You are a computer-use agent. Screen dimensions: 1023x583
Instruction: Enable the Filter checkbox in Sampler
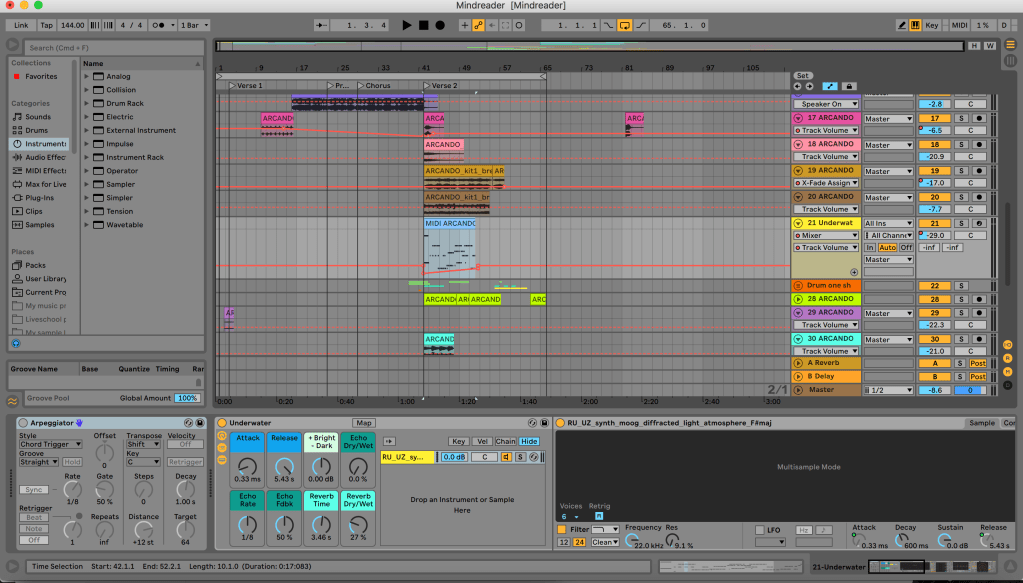tap(561, 528)
